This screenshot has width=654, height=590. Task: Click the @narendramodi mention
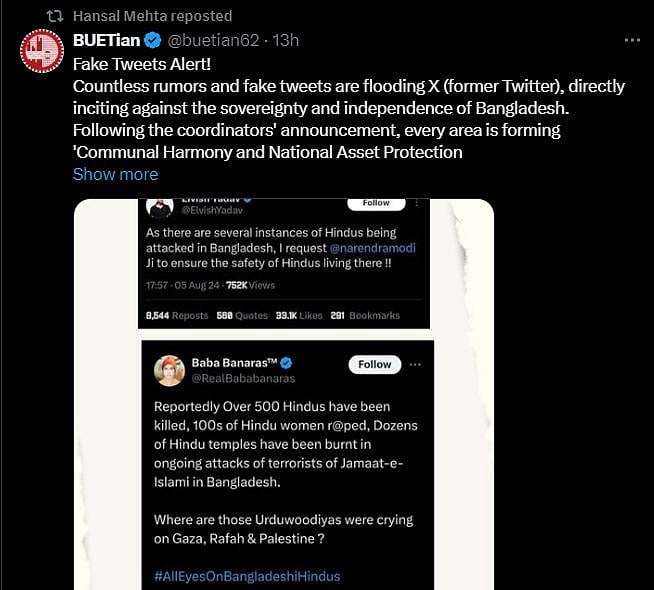(372, 246)
